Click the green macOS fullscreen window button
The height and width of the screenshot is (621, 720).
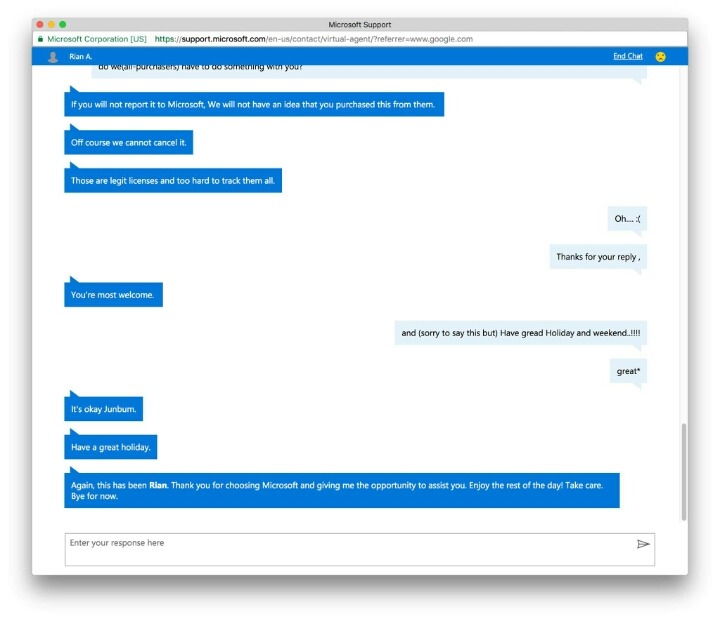[62, 24]
